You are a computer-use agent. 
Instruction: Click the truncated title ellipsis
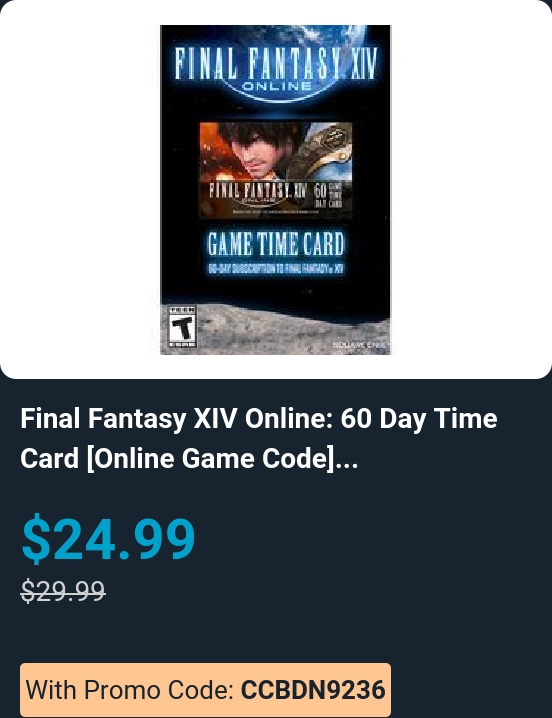coord(347,460)
